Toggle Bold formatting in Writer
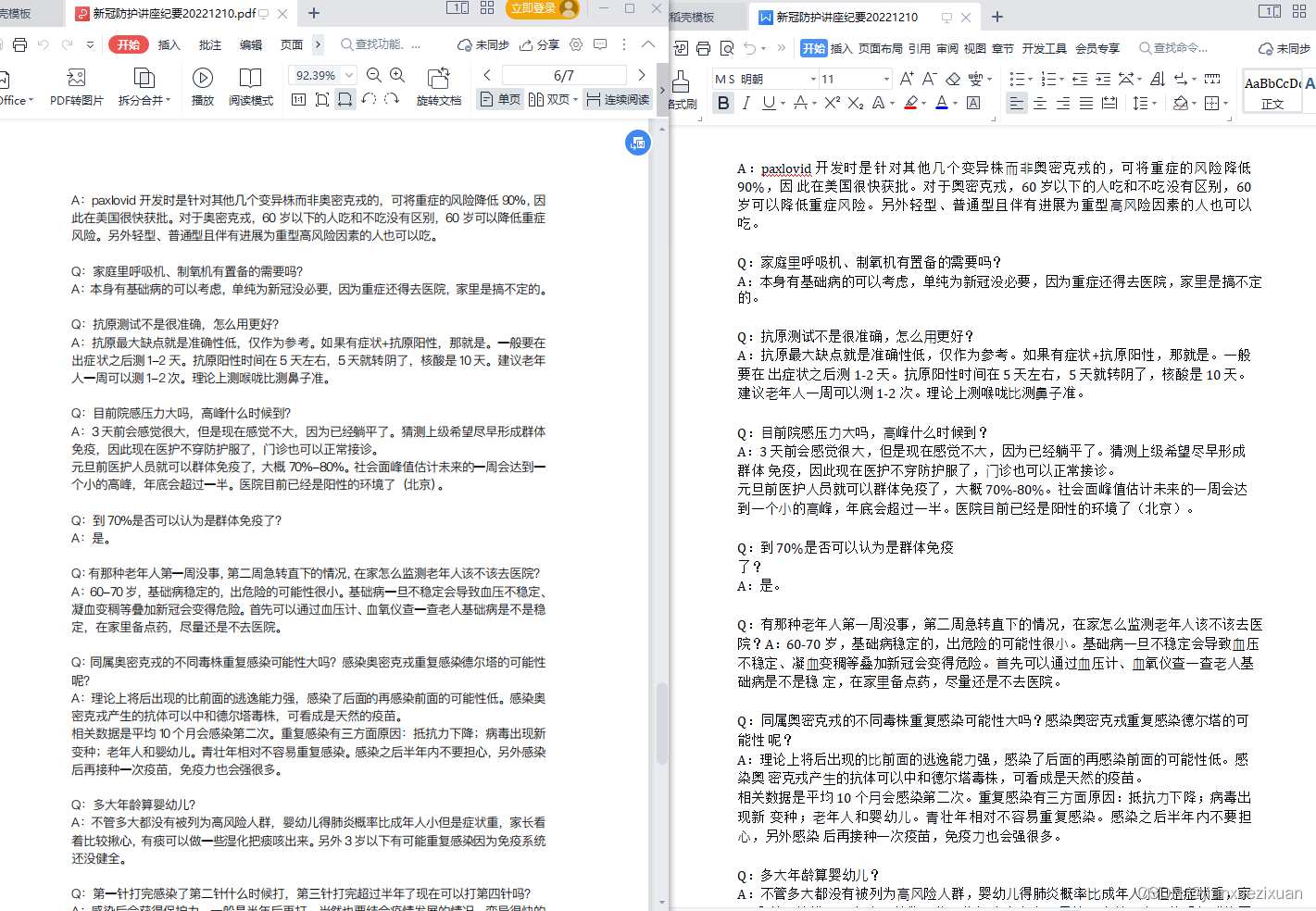The image size is (1316, 911). pos(723,103)
